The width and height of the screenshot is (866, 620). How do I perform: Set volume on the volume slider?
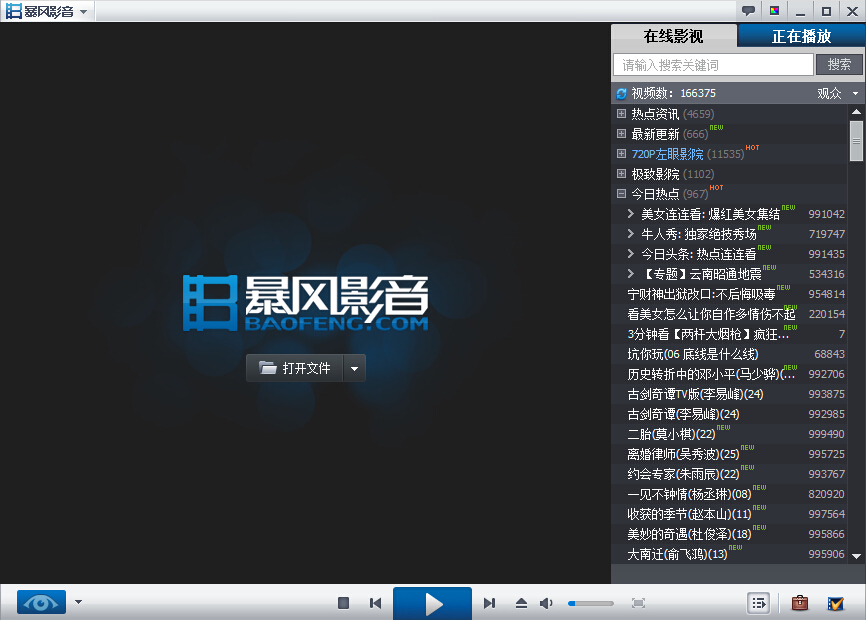point(590,603)
